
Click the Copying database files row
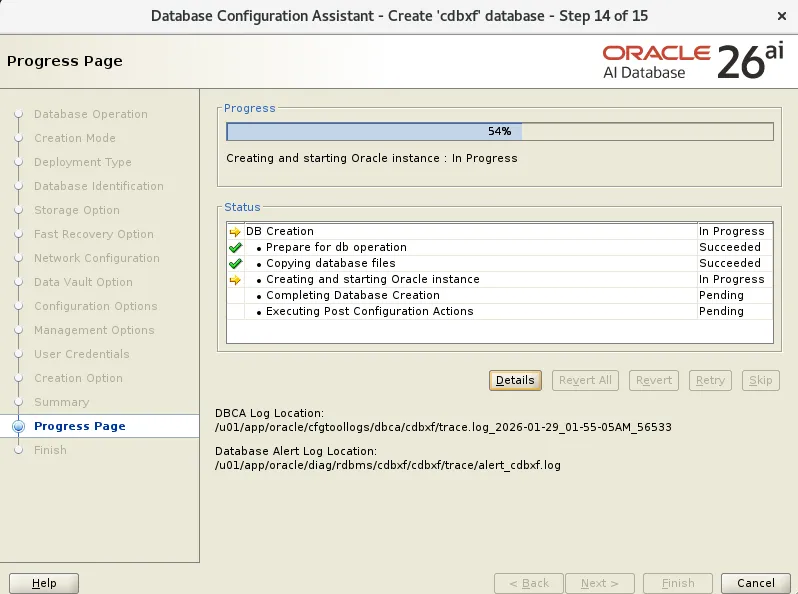(500, 263)
